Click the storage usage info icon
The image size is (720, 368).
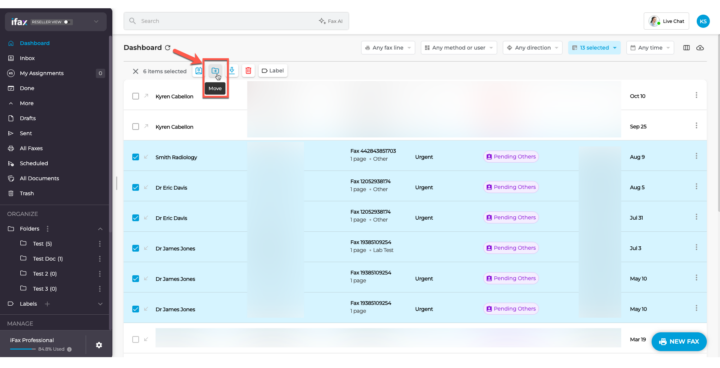69,349
